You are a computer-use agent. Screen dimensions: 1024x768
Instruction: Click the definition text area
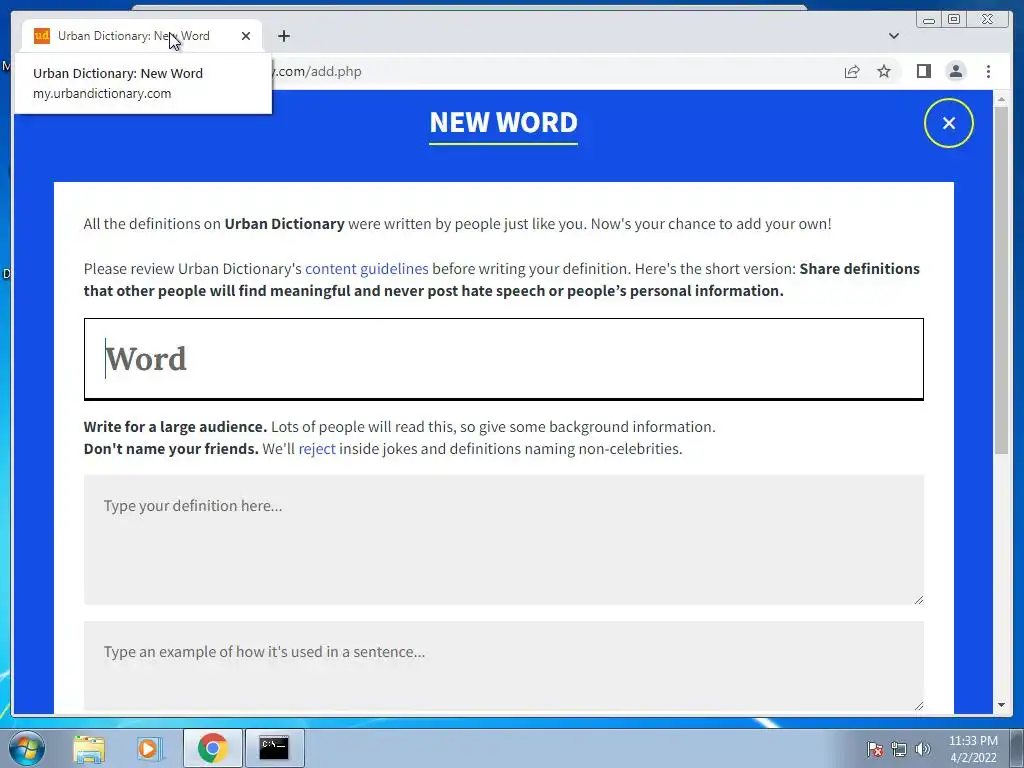click(x=504, y=539)
